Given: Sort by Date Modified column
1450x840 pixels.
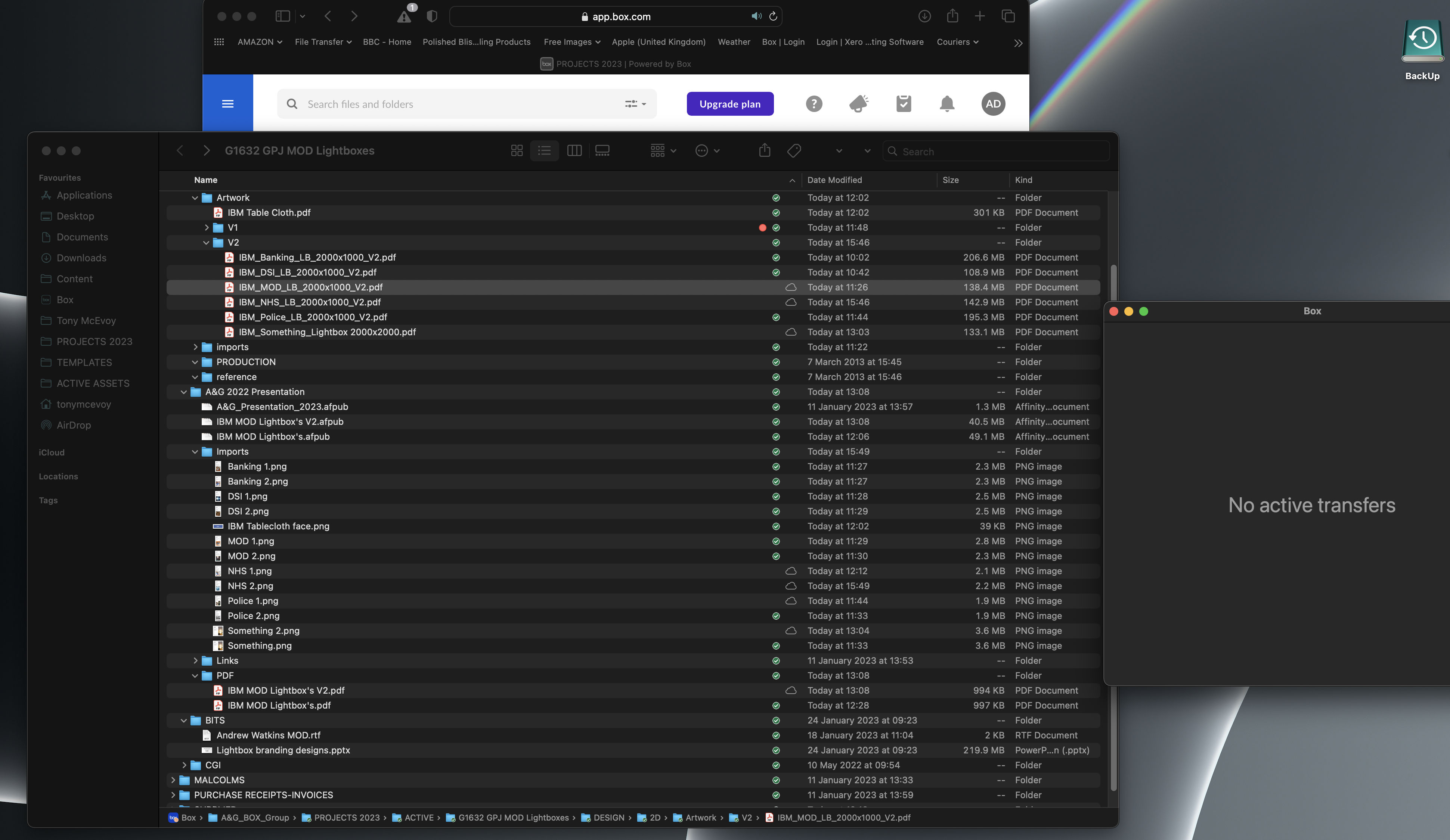Looking at the screenshot, I should point(834,180).
